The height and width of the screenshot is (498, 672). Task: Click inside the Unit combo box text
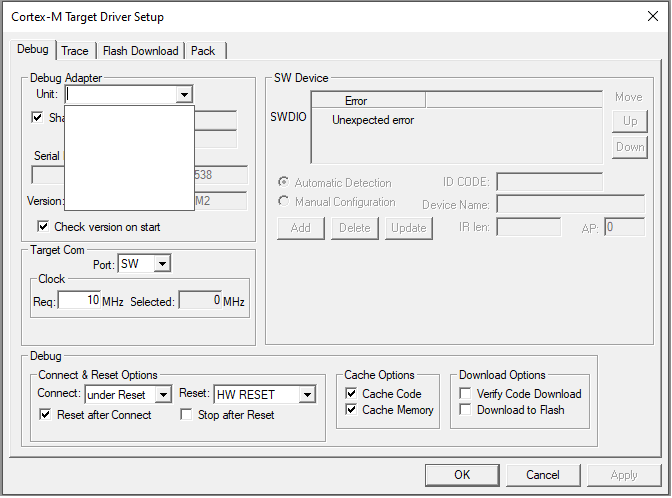click(x=121, y=94)
